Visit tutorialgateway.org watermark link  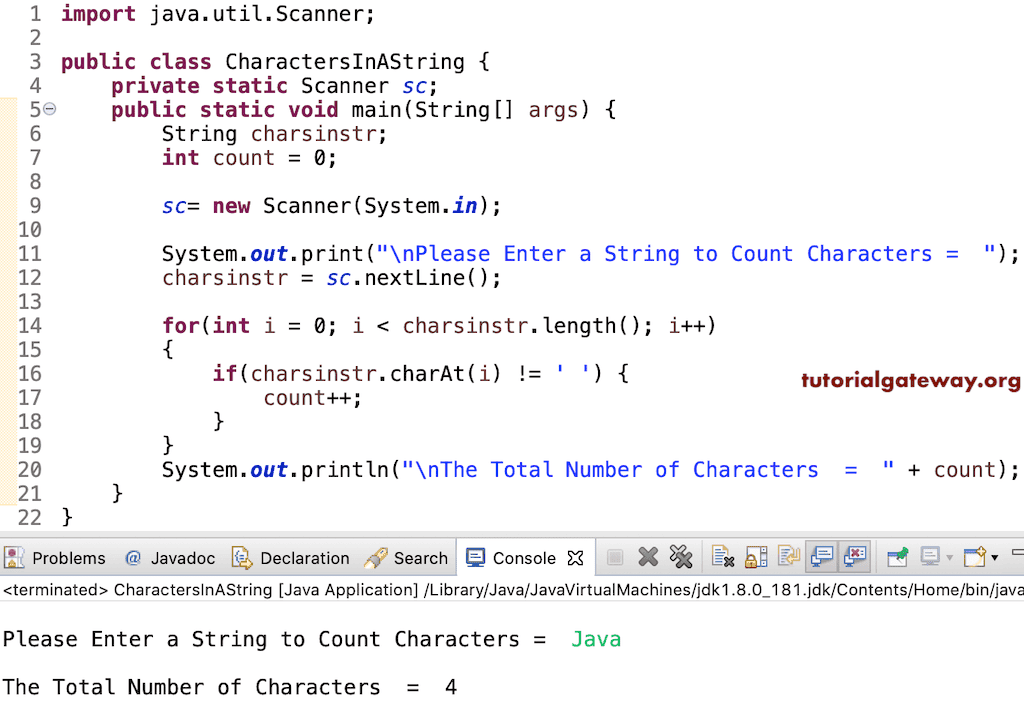point(909,381)
